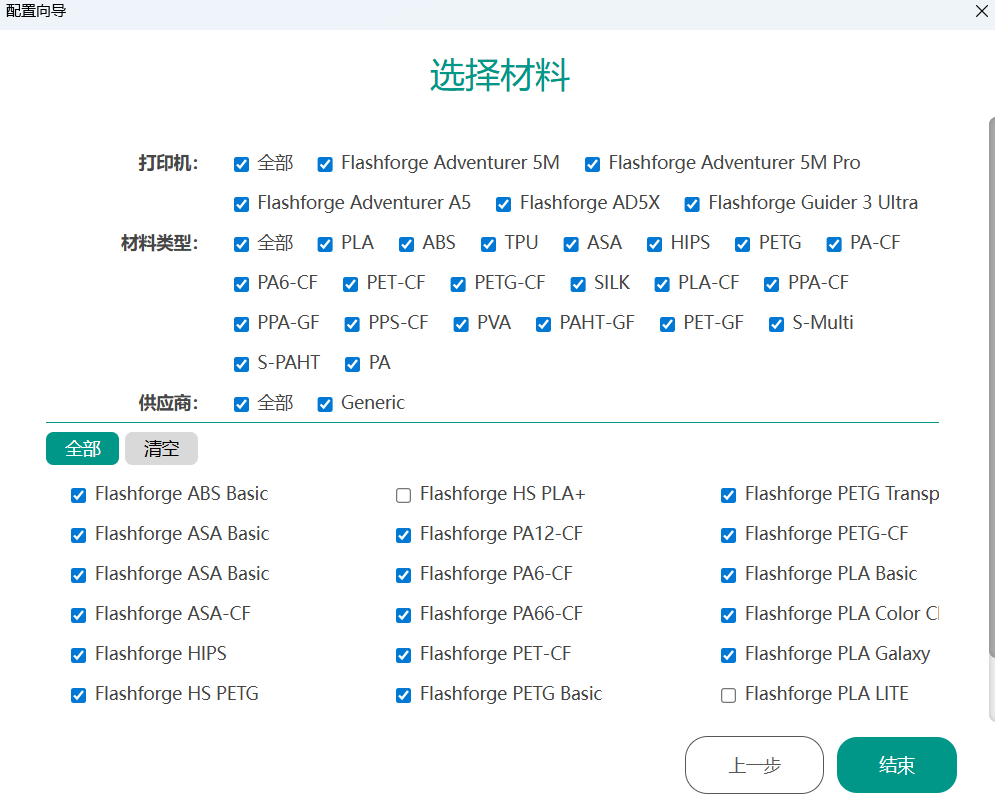Uncheck the PET-GF material type
This screenshot has height=805, width=995.
point(667,324)
